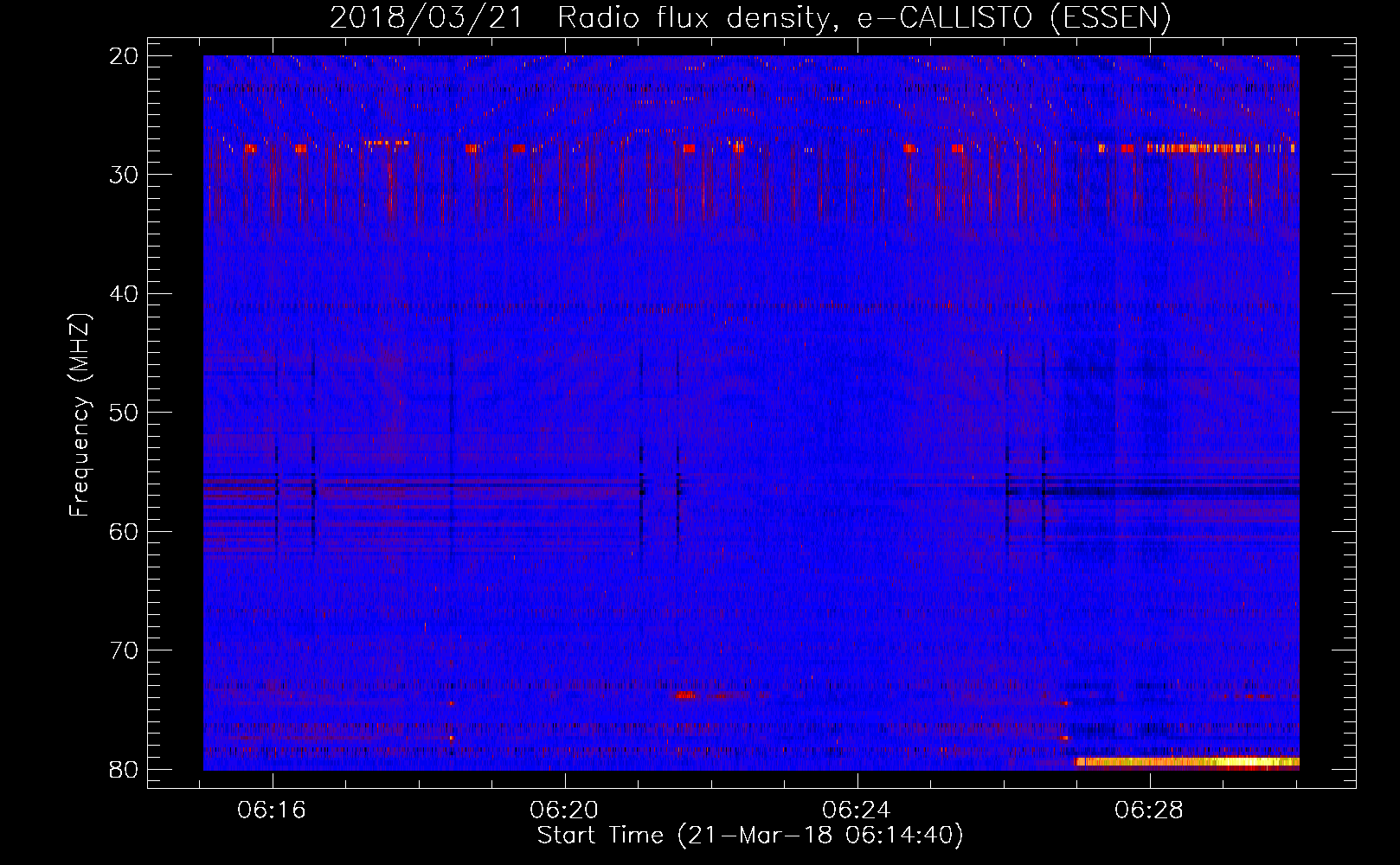Click the 40 frequency tick label
This screenshot has width=1400, height=865.
point(125,294)
